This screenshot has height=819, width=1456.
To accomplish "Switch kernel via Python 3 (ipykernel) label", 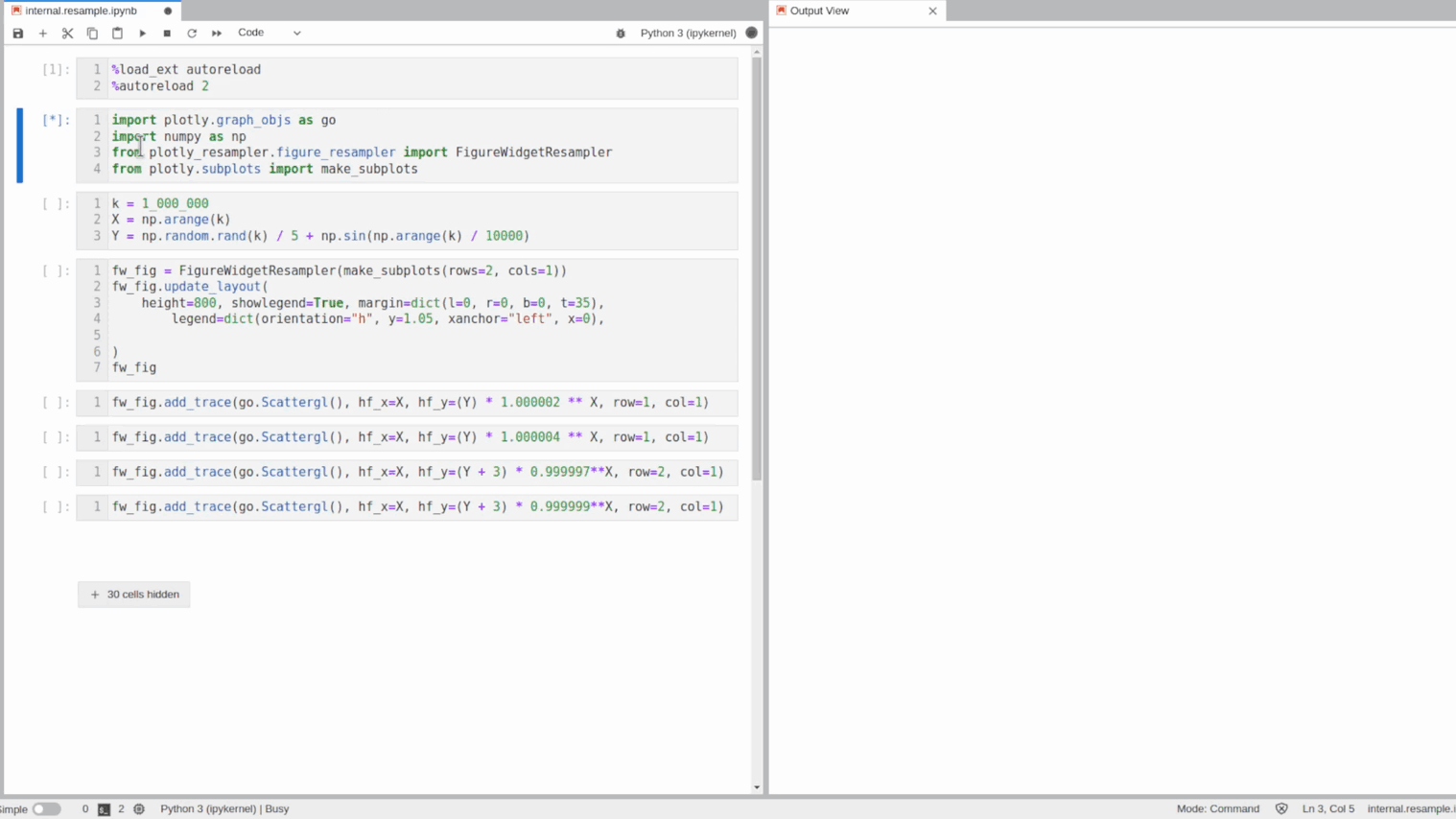I will [688, 33].
